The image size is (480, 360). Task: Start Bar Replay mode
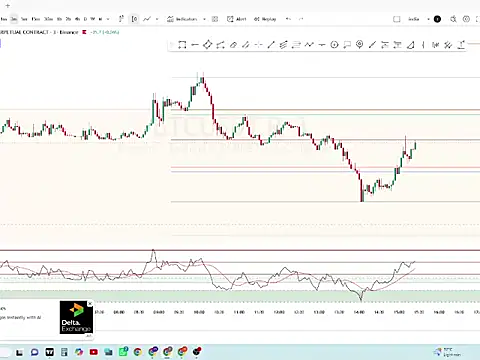pyautogui.click(x=265, y=19)
